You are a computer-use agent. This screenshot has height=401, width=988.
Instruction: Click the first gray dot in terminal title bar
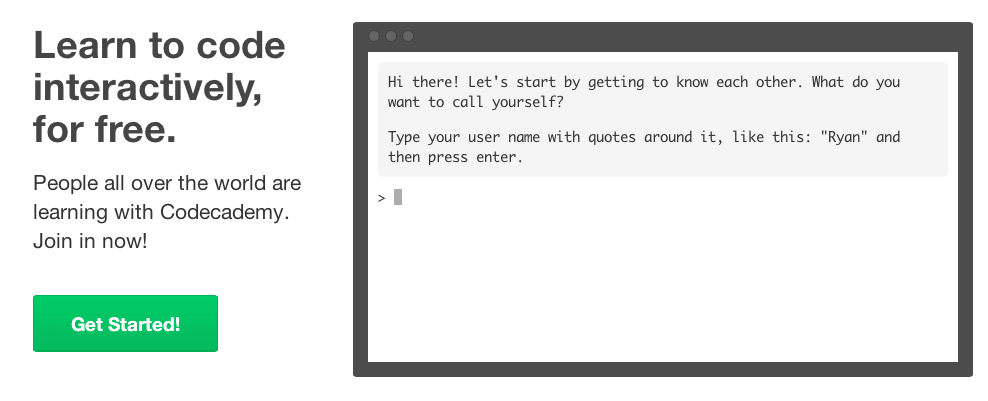374,36
